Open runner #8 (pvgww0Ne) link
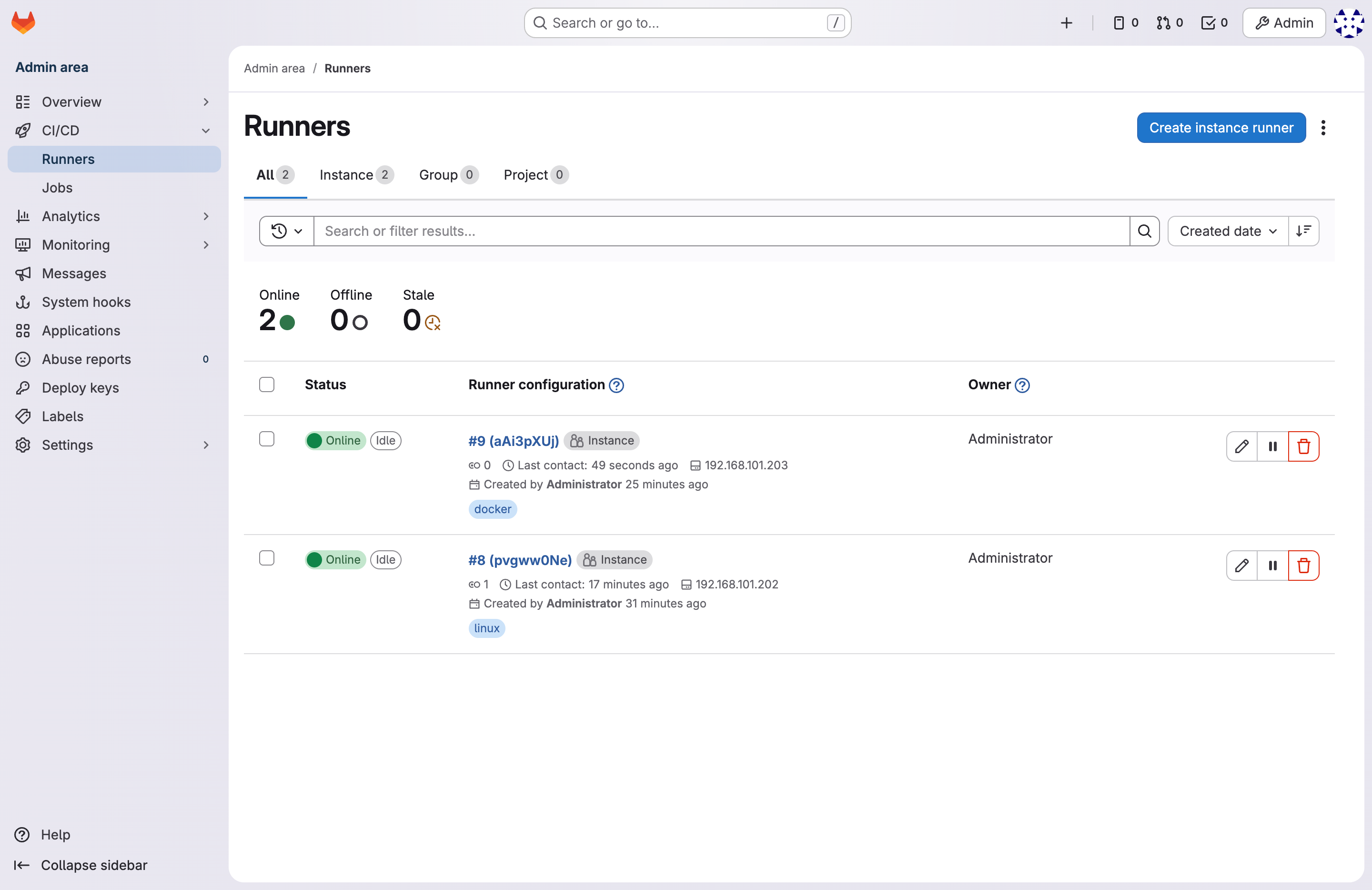 point(519,560)
